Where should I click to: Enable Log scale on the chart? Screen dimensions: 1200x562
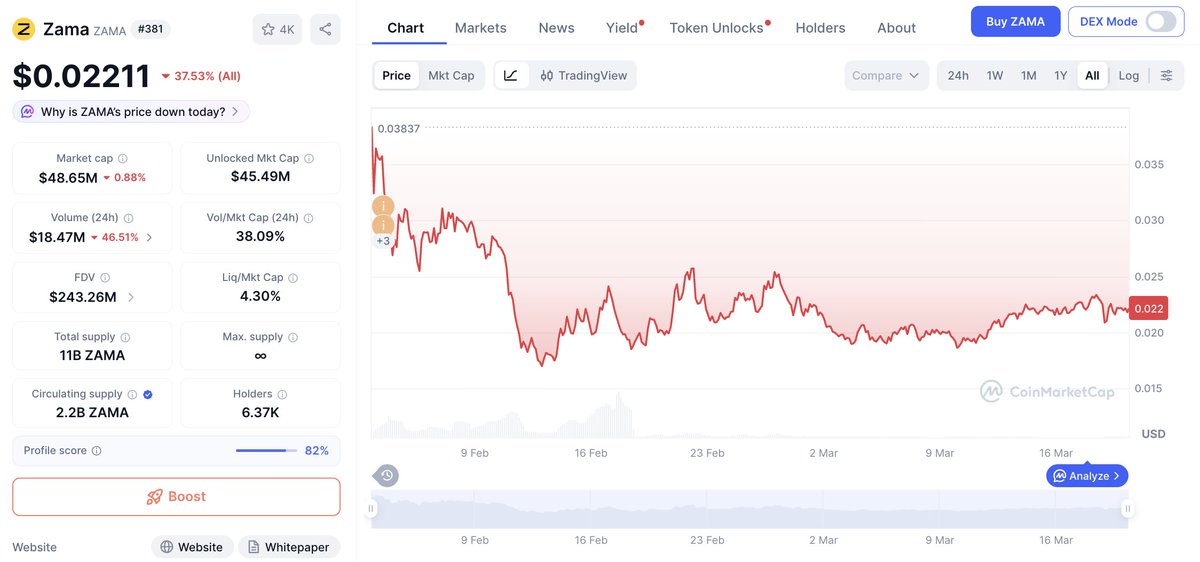pyautogui.click(x=1128, y=75)
